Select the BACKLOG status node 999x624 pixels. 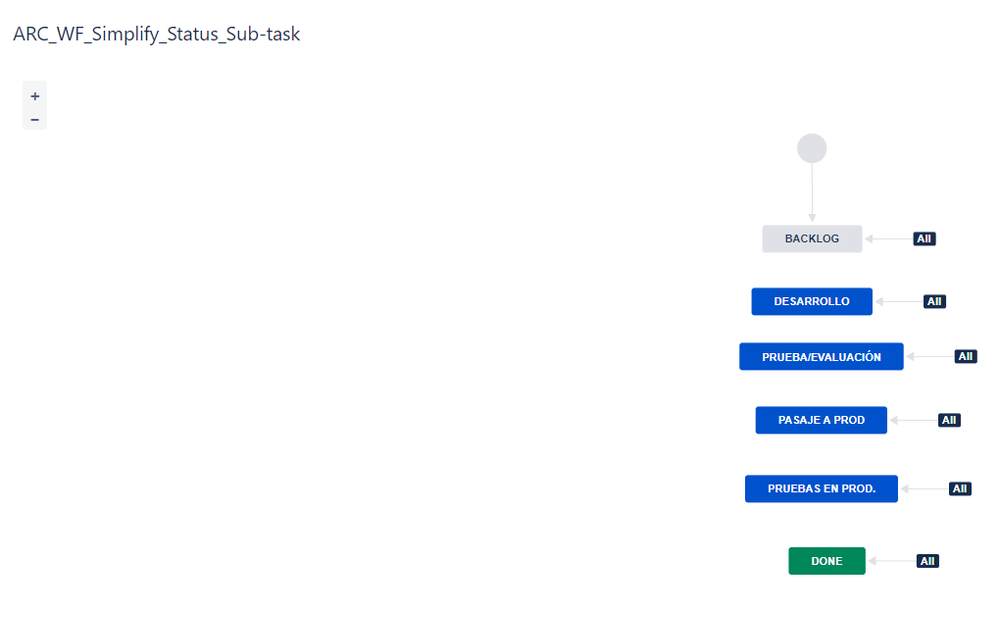pyautogui.click(x=812, y=238)
